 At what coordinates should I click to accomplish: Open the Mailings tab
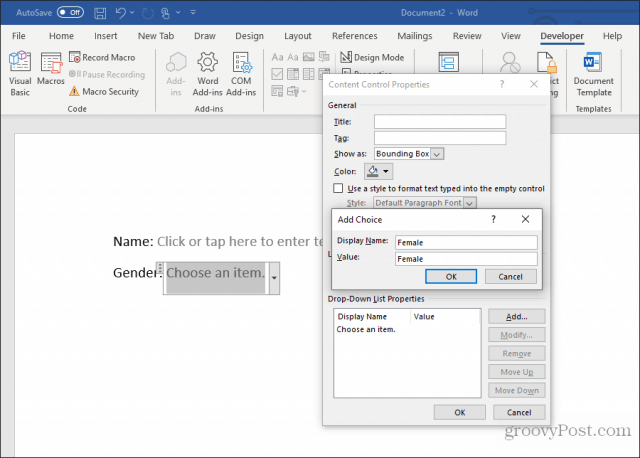point(415,36)
